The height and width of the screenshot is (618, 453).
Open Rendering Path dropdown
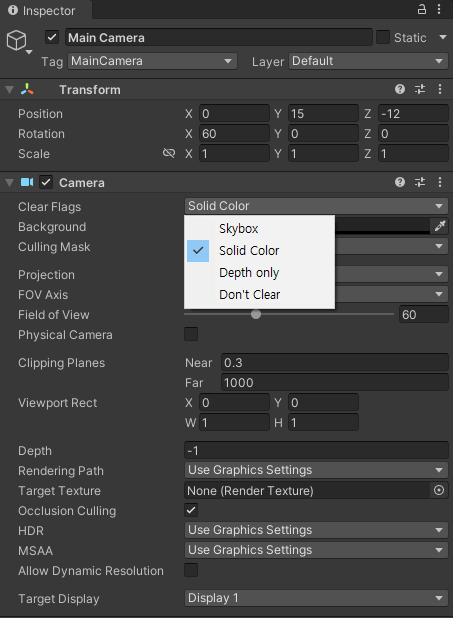coord(316,470)
